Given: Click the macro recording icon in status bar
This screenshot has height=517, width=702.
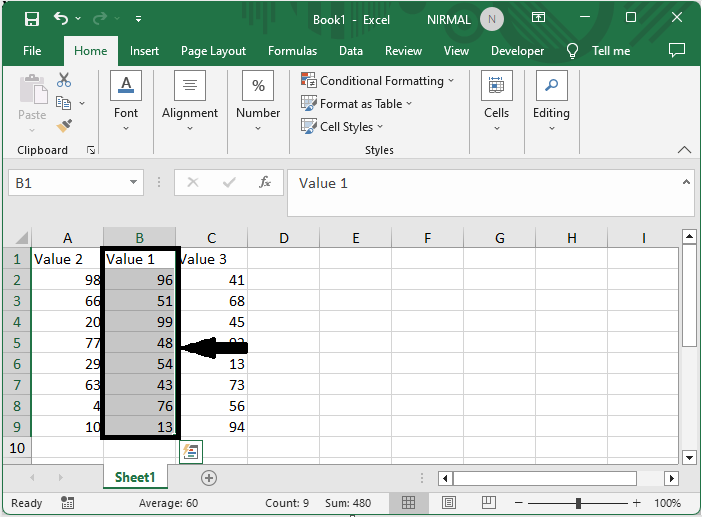Looking at the screenshot, I should point(67,503).
